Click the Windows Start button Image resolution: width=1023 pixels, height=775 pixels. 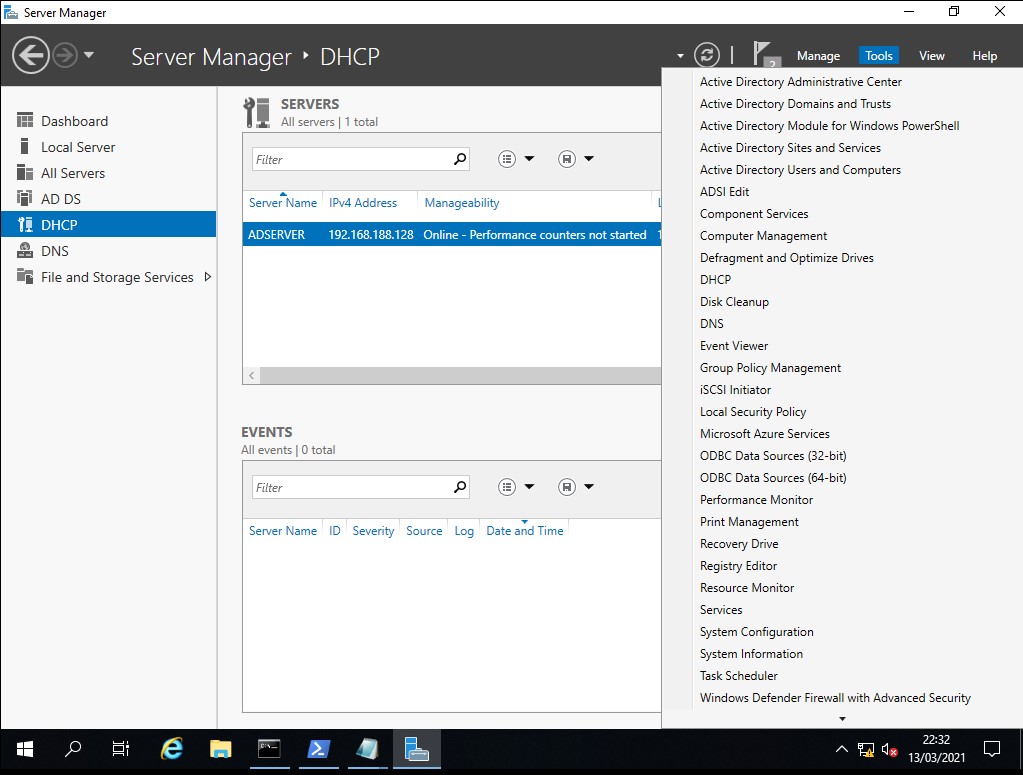point(24,748)
